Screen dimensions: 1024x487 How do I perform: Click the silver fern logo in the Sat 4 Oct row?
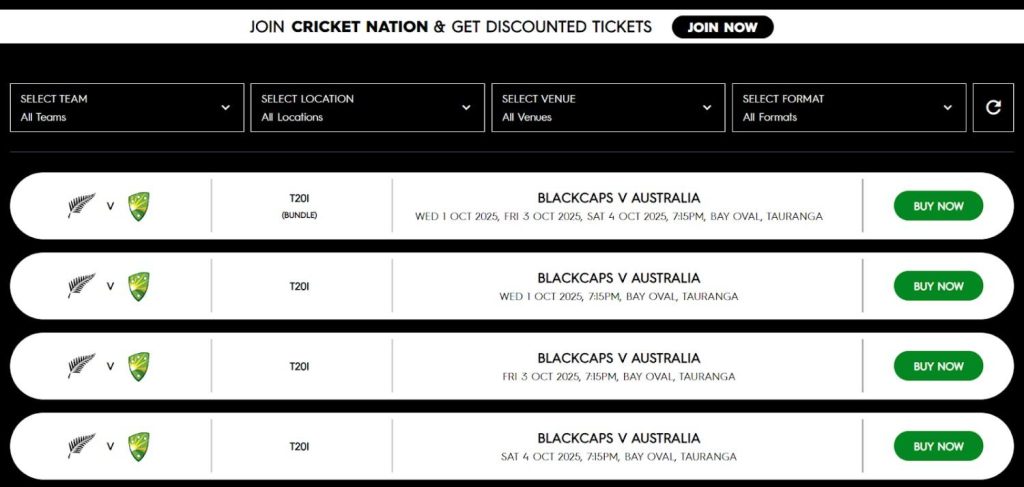(x=81, y=446)
